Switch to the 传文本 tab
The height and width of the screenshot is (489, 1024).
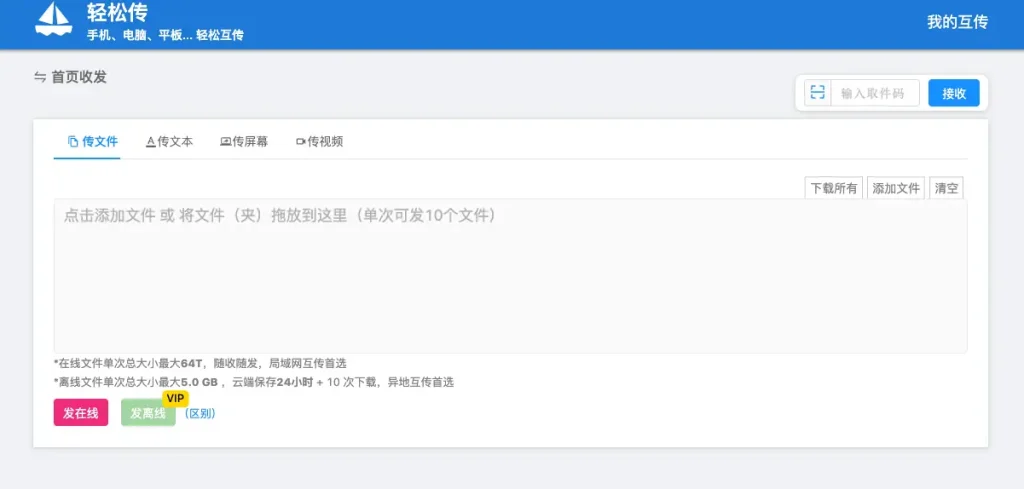tap(170, 141)
